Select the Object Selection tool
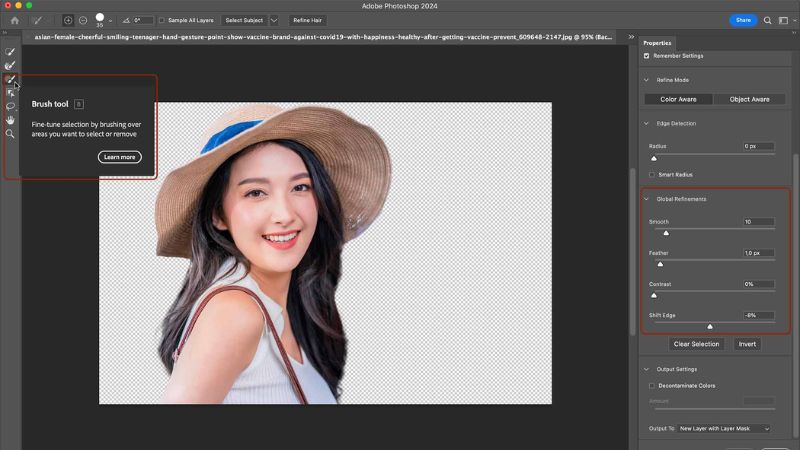Image resolution: width=800 pixels, height=450 pixels. [x=10, y=93]
